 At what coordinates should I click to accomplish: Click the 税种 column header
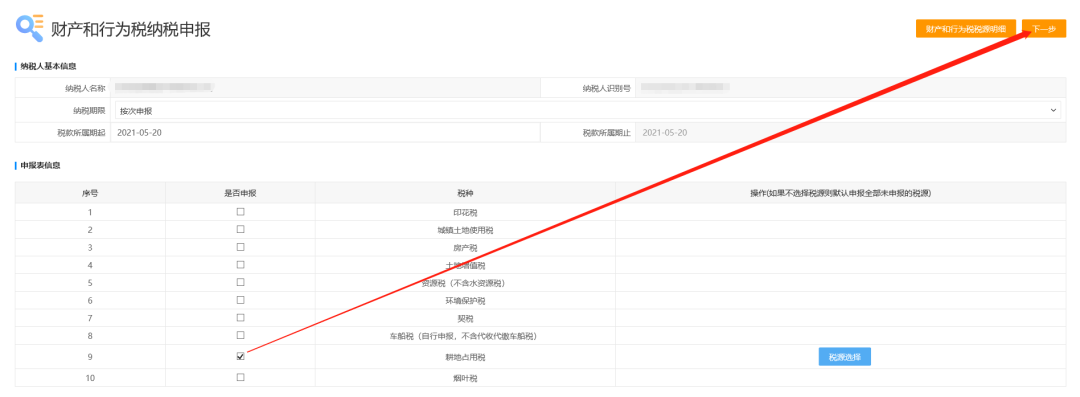(465, 193)
